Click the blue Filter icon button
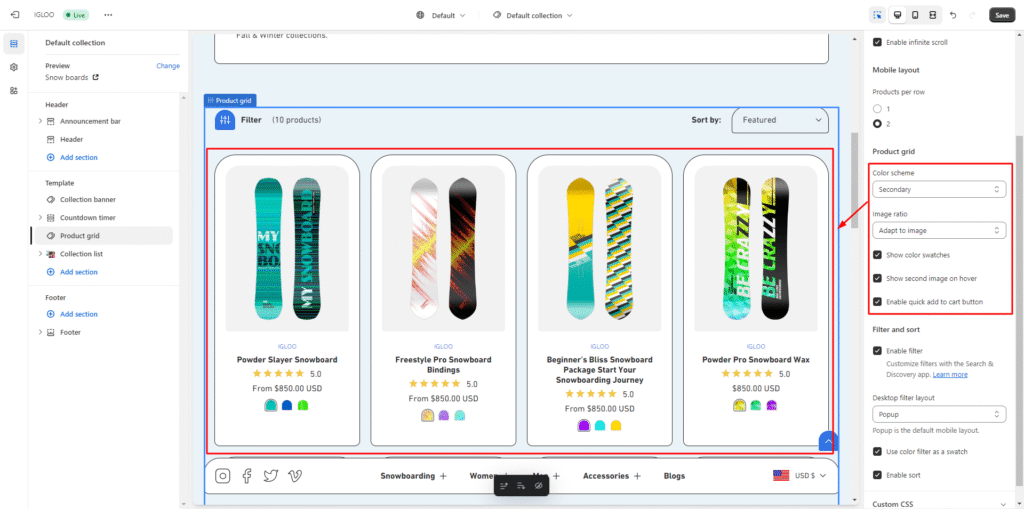The image size is (1024, 509). pyautogui.click(x=225, y=120)
